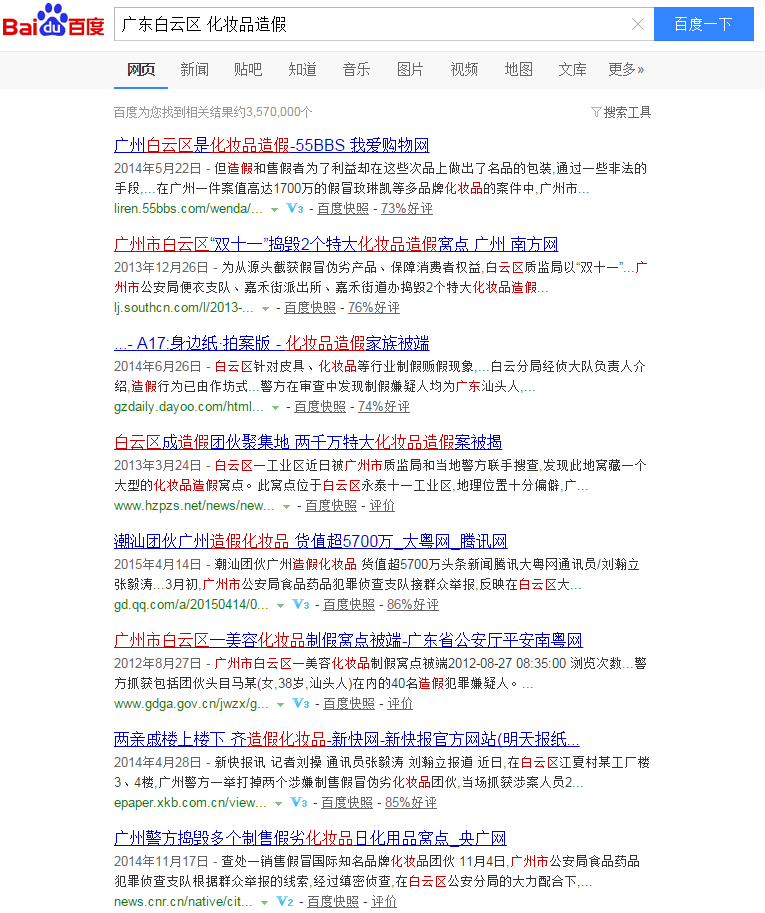Viewport: 765px width, 913px height.
Task: Open 百度快照 for lj.southcn.com result
Action: (x=310, y=307)
